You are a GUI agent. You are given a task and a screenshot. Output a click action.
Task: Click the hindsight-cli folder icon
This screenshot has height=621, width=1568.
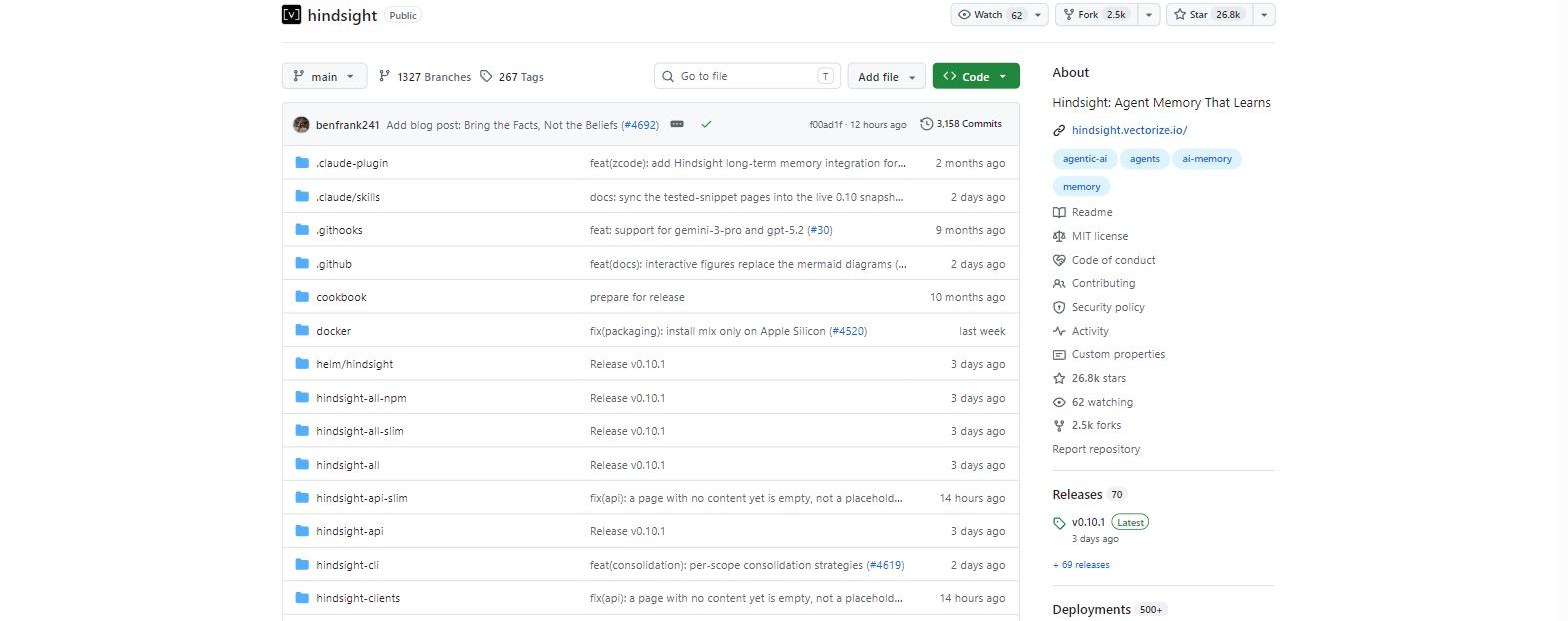pos(302,565)
